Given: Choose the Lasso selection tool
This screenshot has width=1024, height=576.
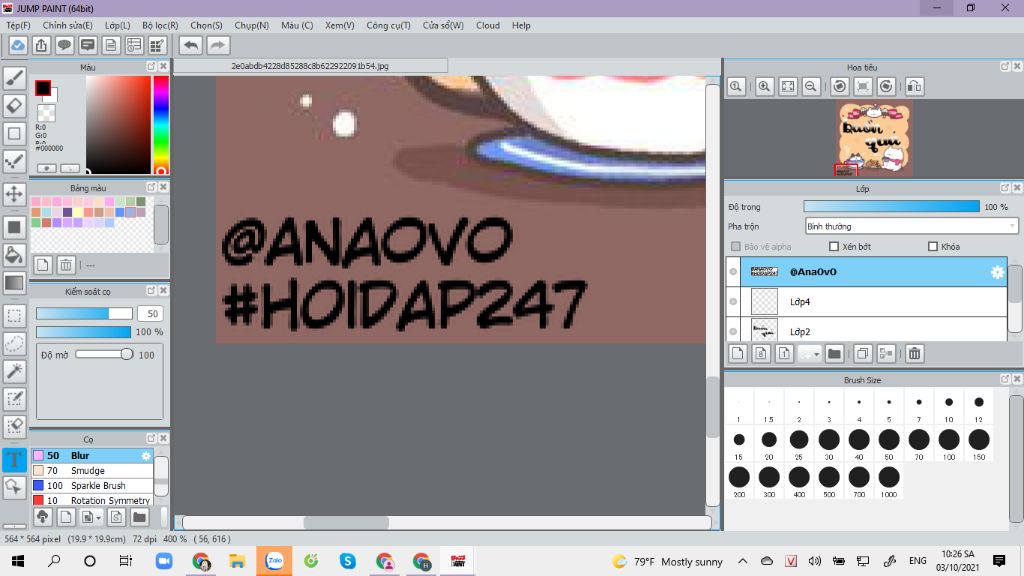Looking at the screenshot, I should click(x=14, y=344).
